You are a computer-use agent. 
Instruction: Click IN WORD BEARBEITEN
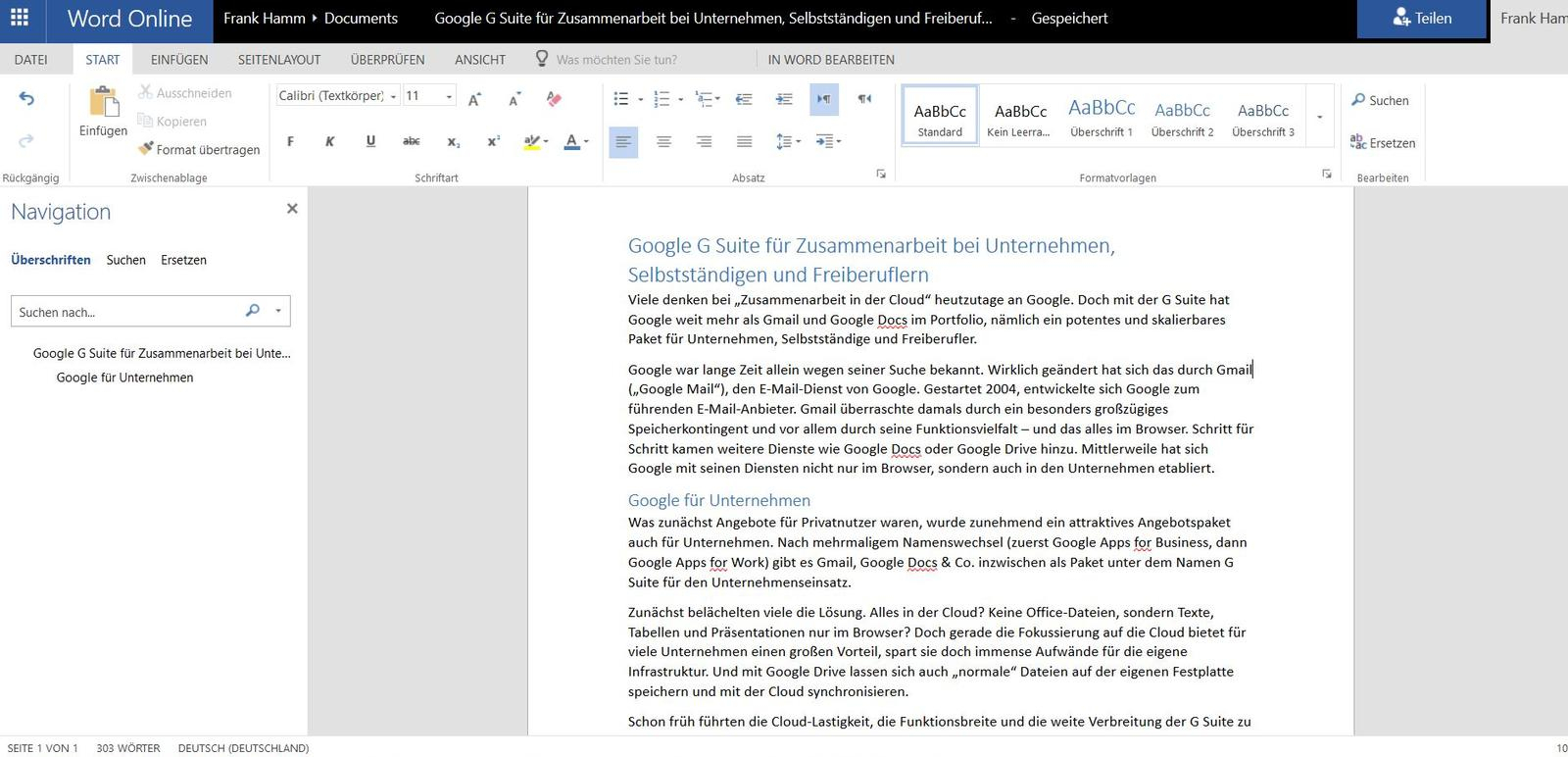click(831, 60)
